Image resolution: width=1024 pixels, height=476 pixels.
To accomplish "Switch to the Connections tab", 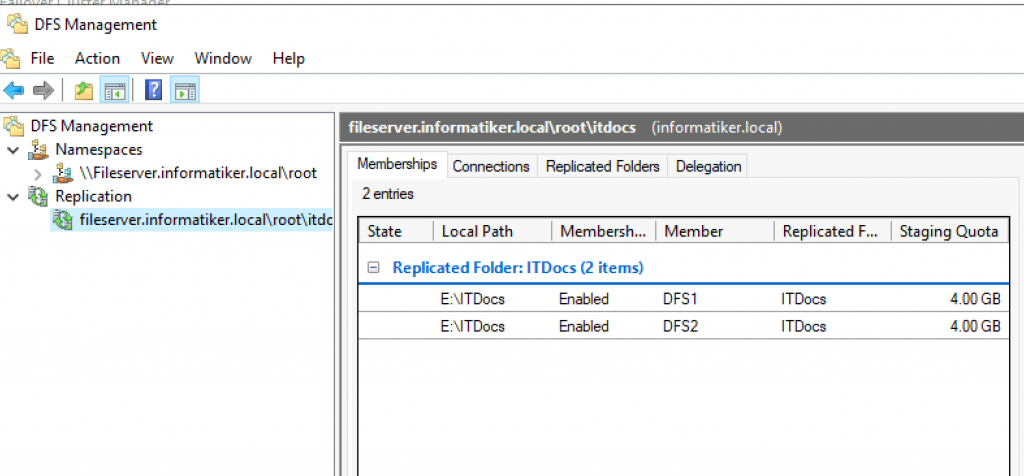I will pos(491,167).
